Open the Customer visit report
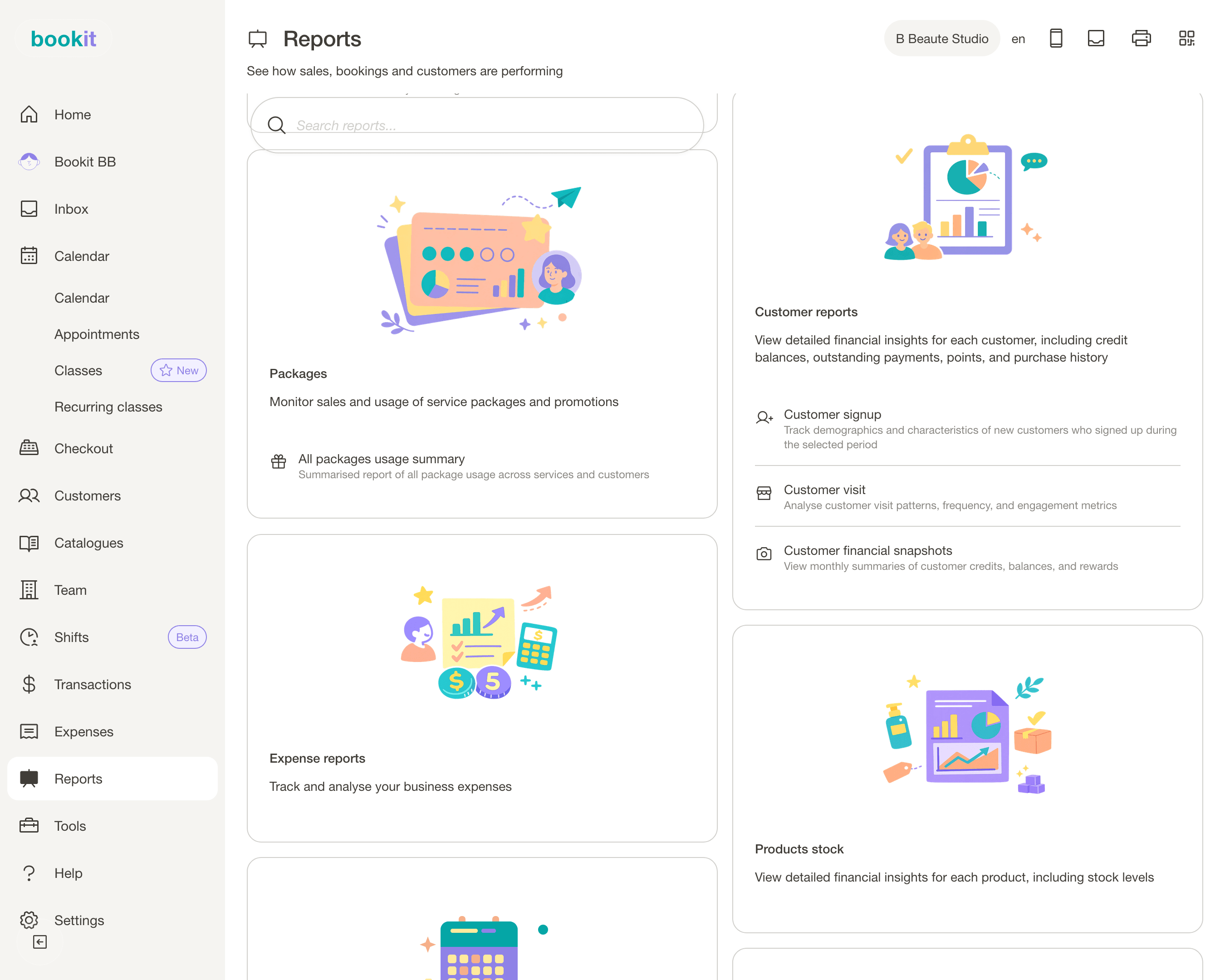The height and width of the screenshot is (980, 1225). [967, 496]
